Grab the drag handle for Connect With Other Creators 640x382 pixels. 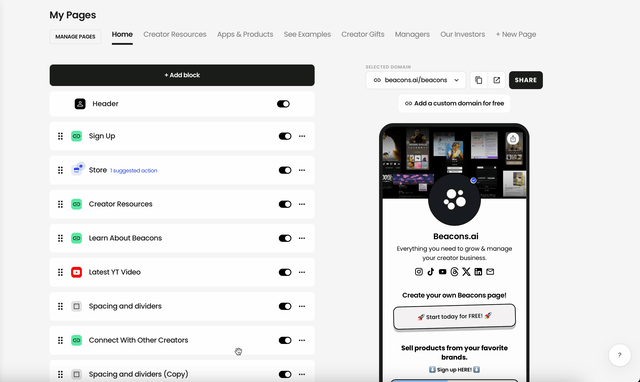click(60, 340)
